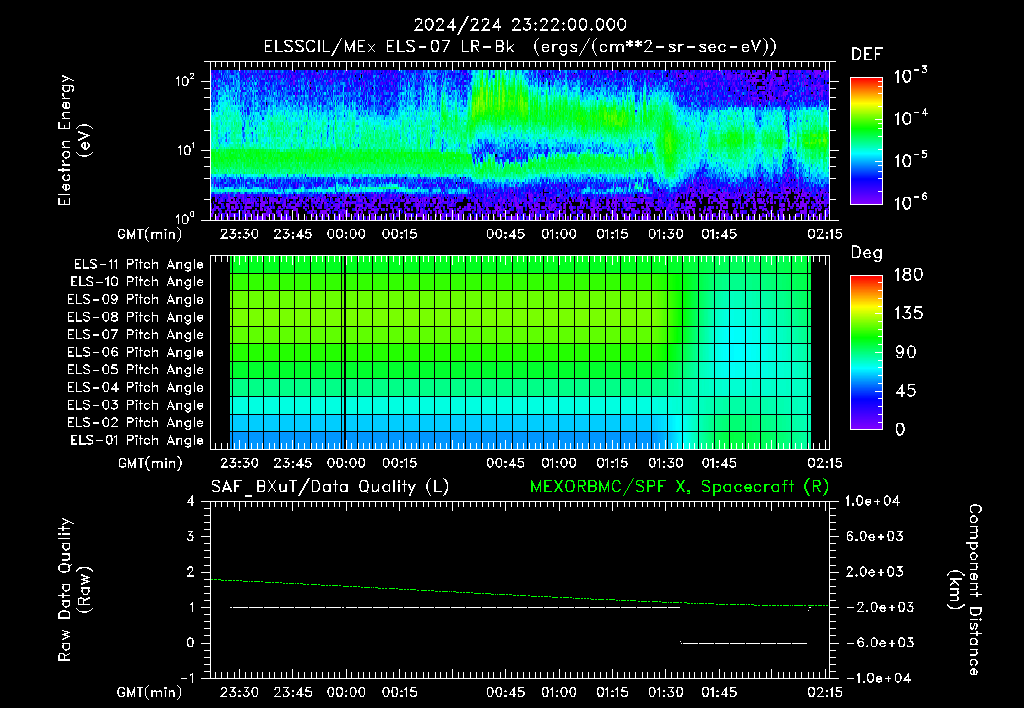Select the ELS-08 Pitch Angle row label

(136, 317)
